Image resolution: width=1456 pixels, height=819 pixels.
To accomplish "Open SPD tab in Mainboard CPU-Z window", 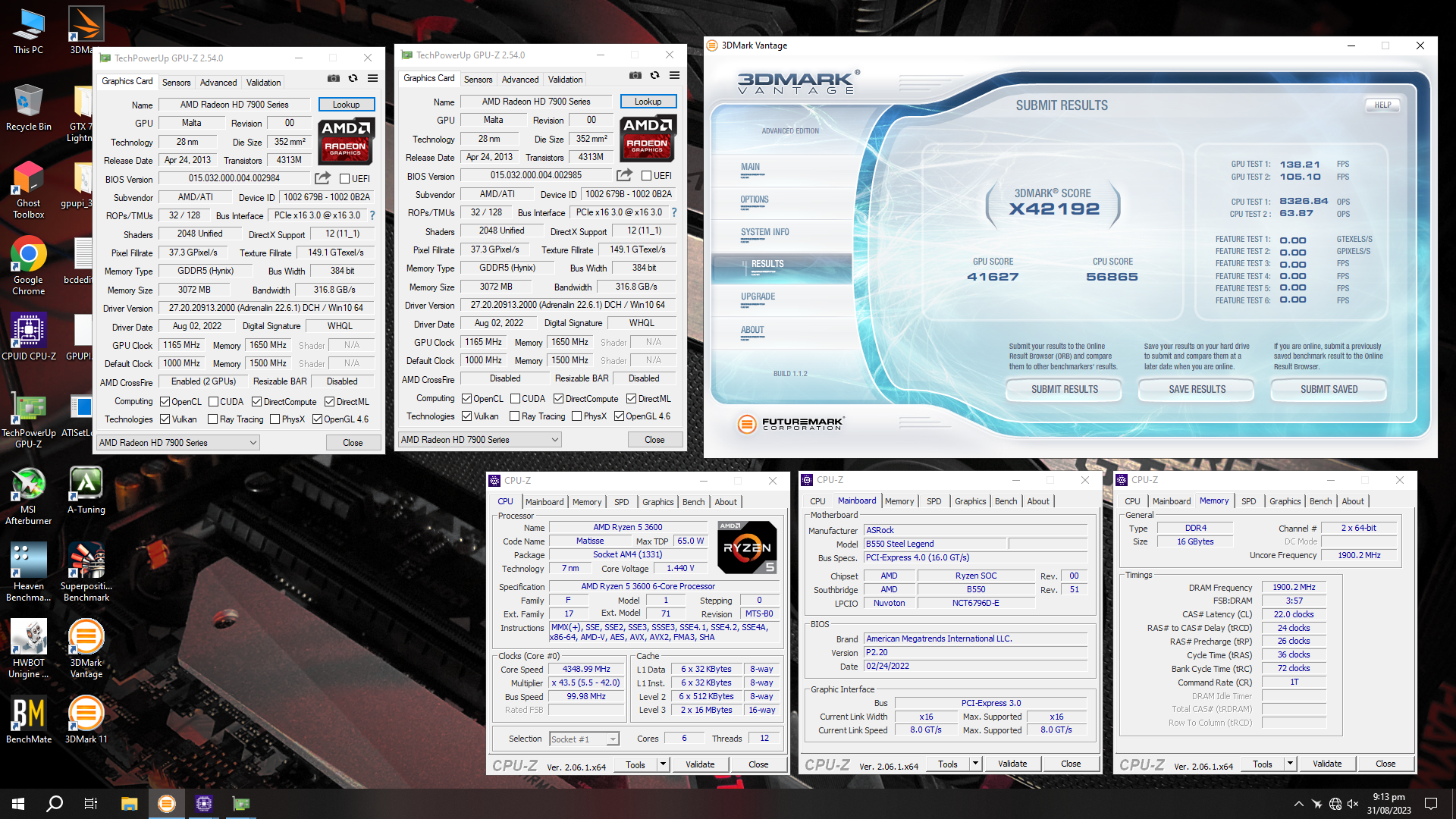I will (x=934, y=501).
